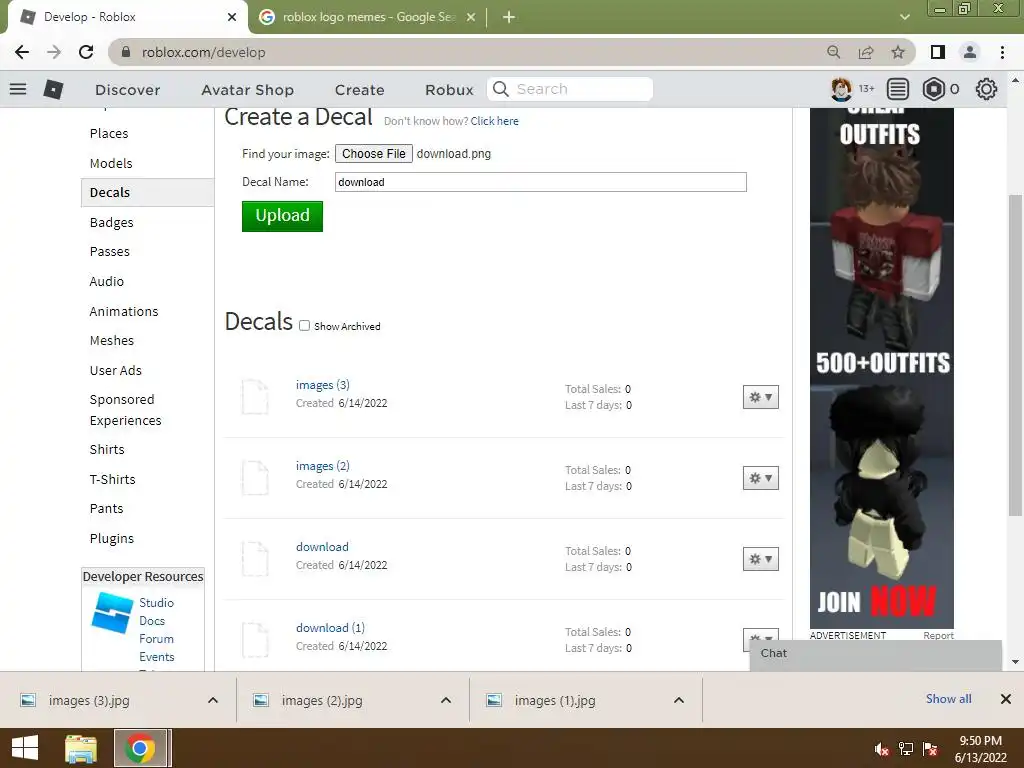
Task: Close the downloads bar
Action: 1006,699
